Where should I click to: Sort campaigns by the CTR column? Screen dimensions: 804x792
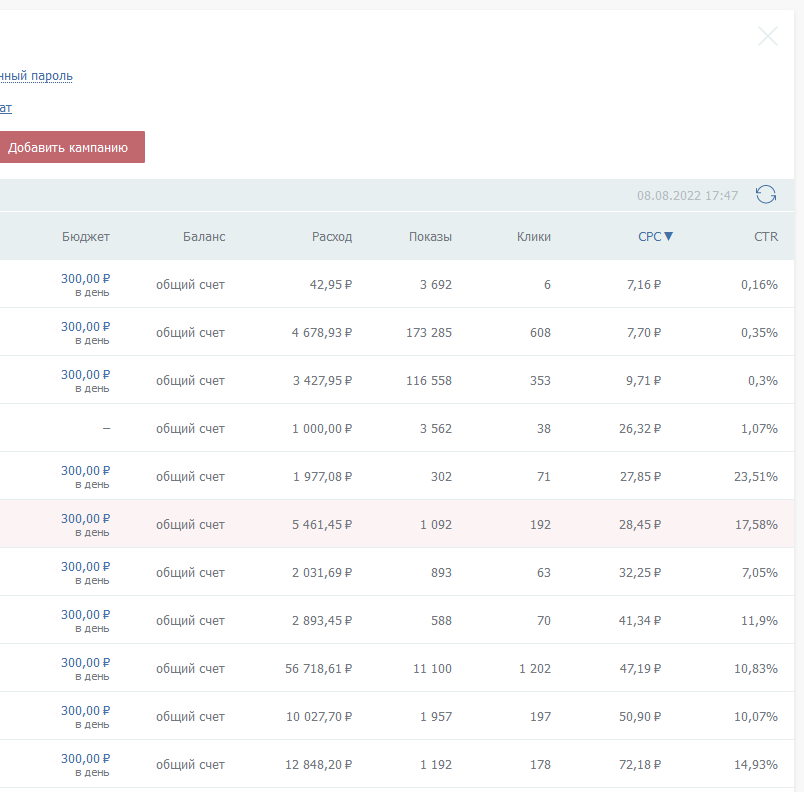click(766, 237)
